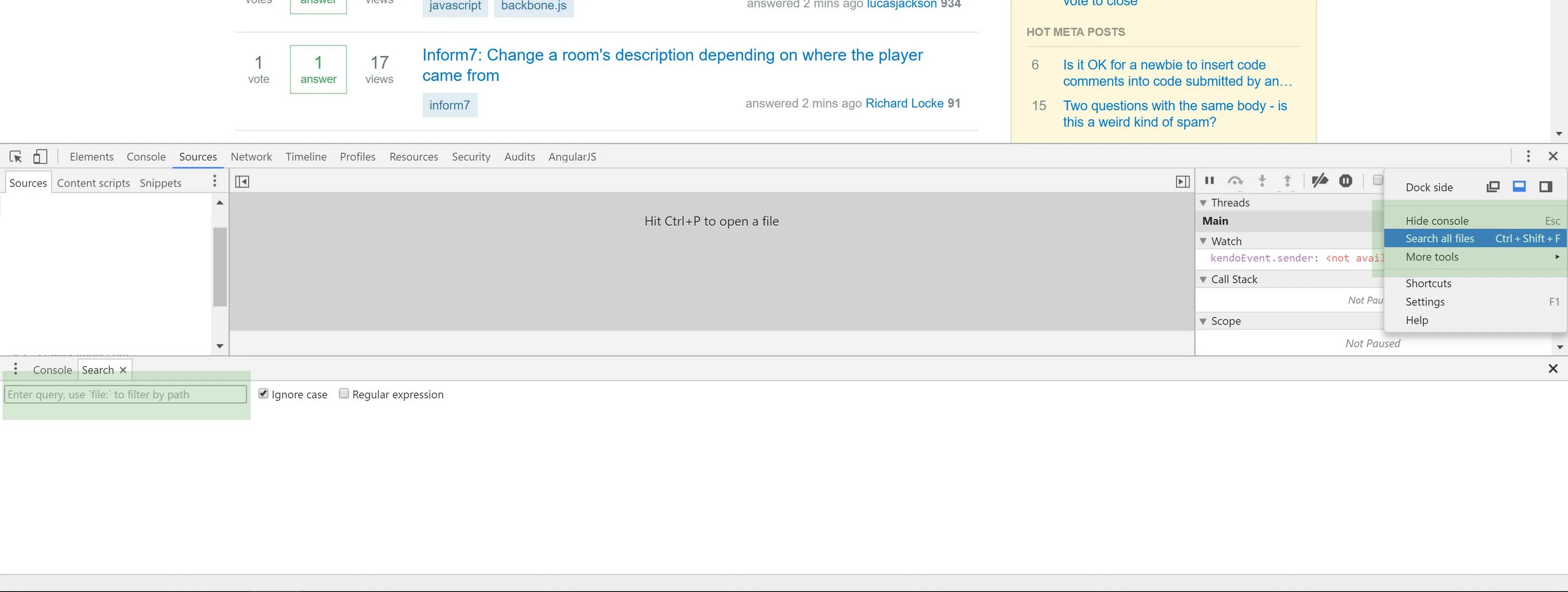Click the search query input field
The image size is (1568, 592).
click(x=125, y=394)
